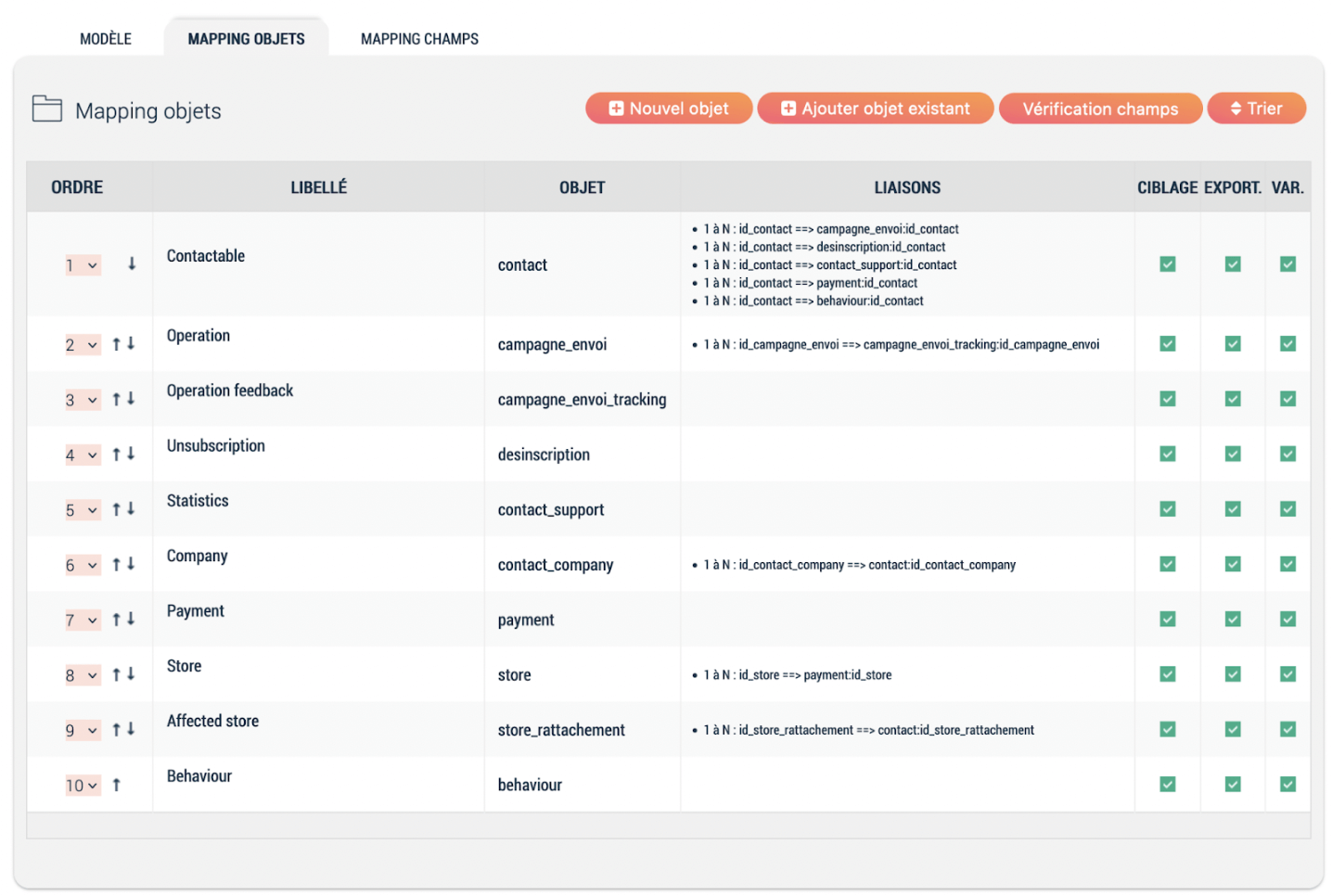Uncheck Export for campagne_envoi object
This screenshot has height=896, width=1332.
[1233, 344]
